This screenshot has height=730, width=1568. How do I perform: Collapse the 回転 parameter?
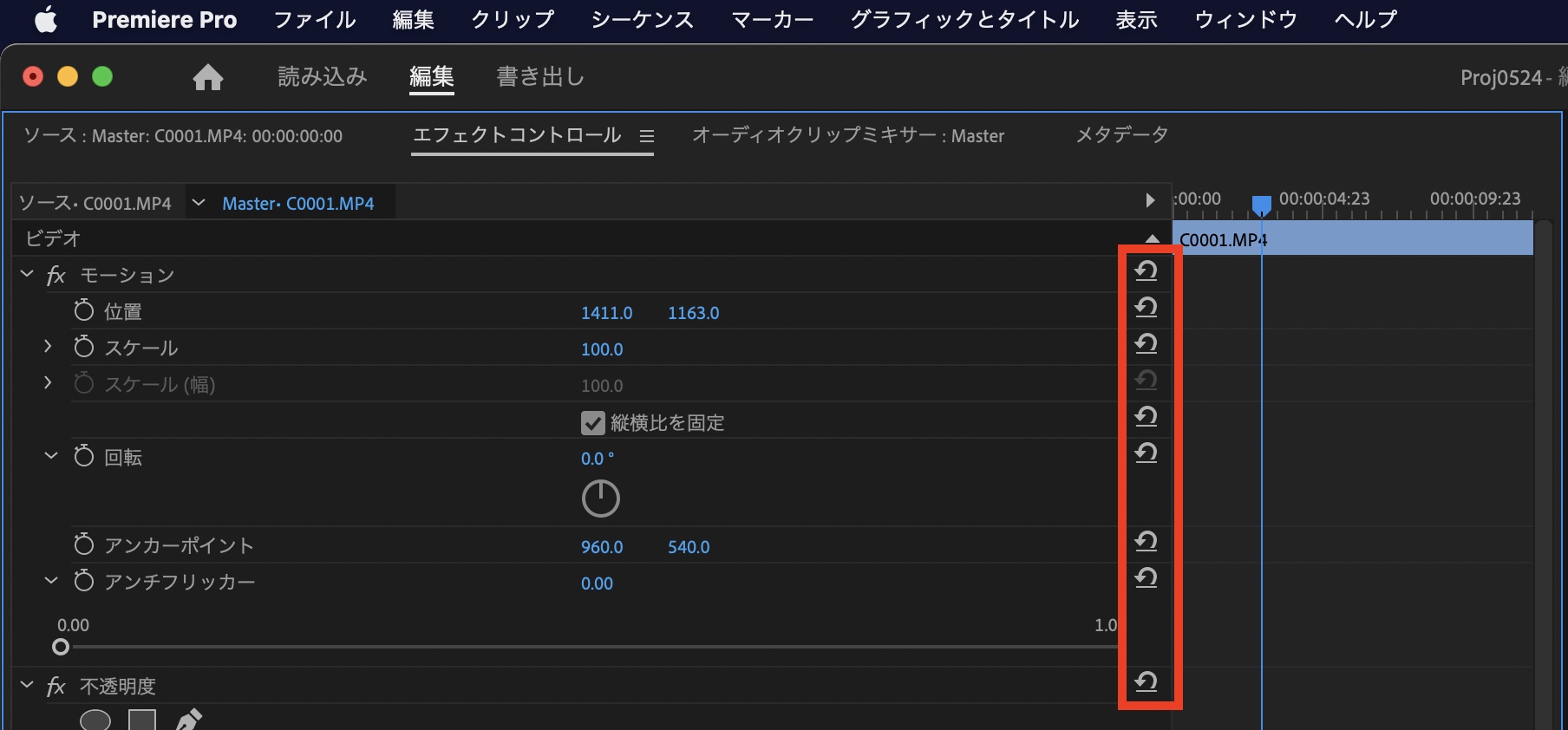(51, 456)
